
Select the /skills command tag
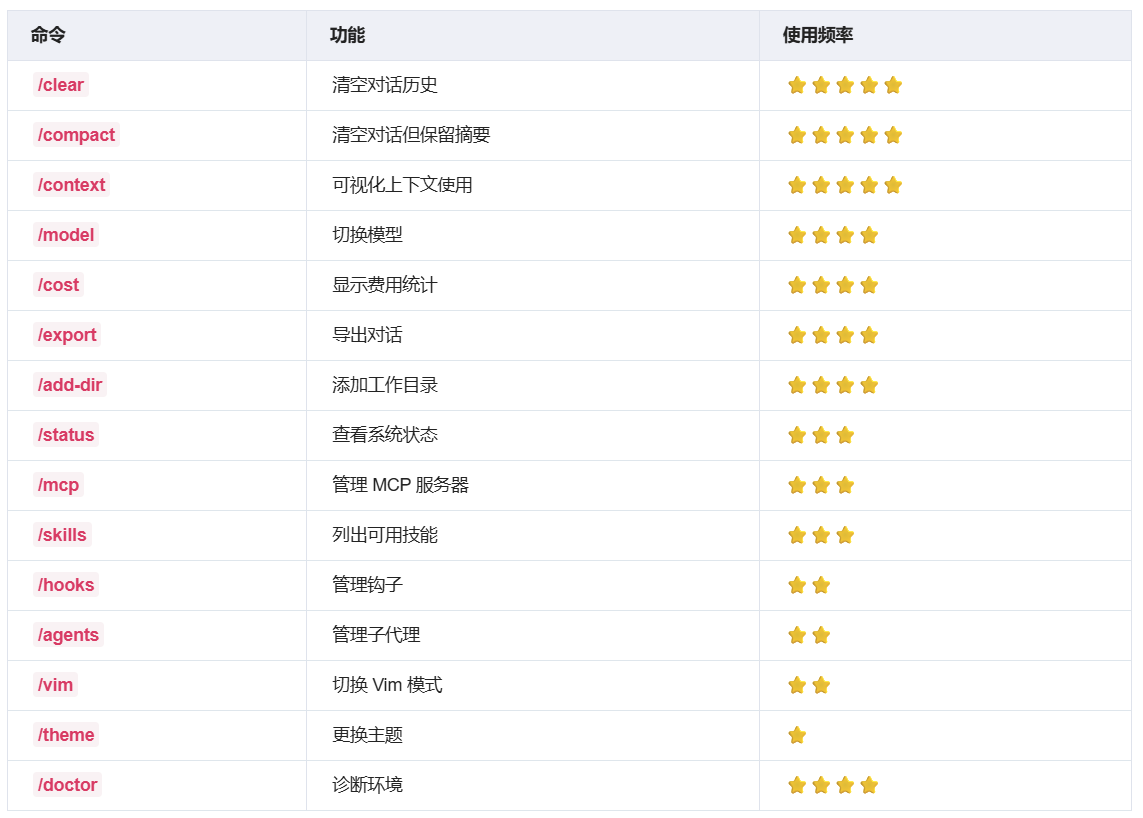point(62,535)
